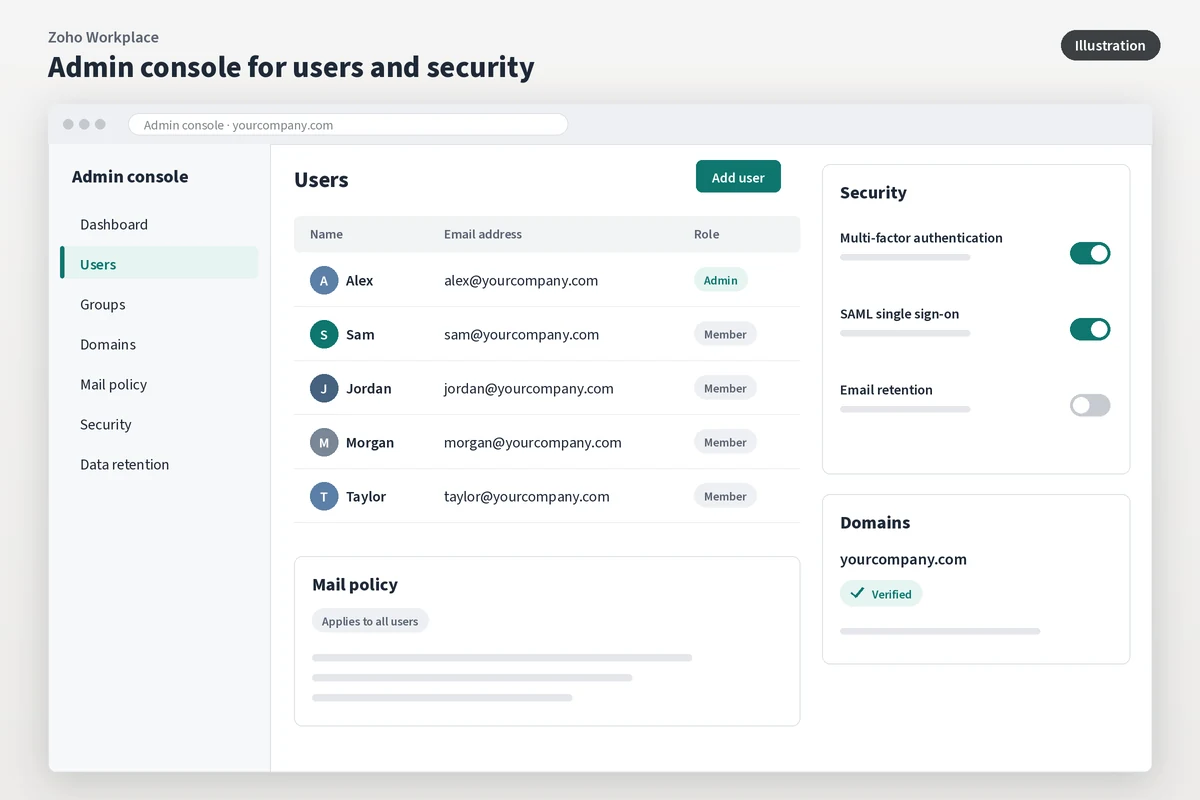This screenshot has width=1200, height=800.
Task: Click the yourcompany.com domain name in Domains card
Action: pos(903,559)
